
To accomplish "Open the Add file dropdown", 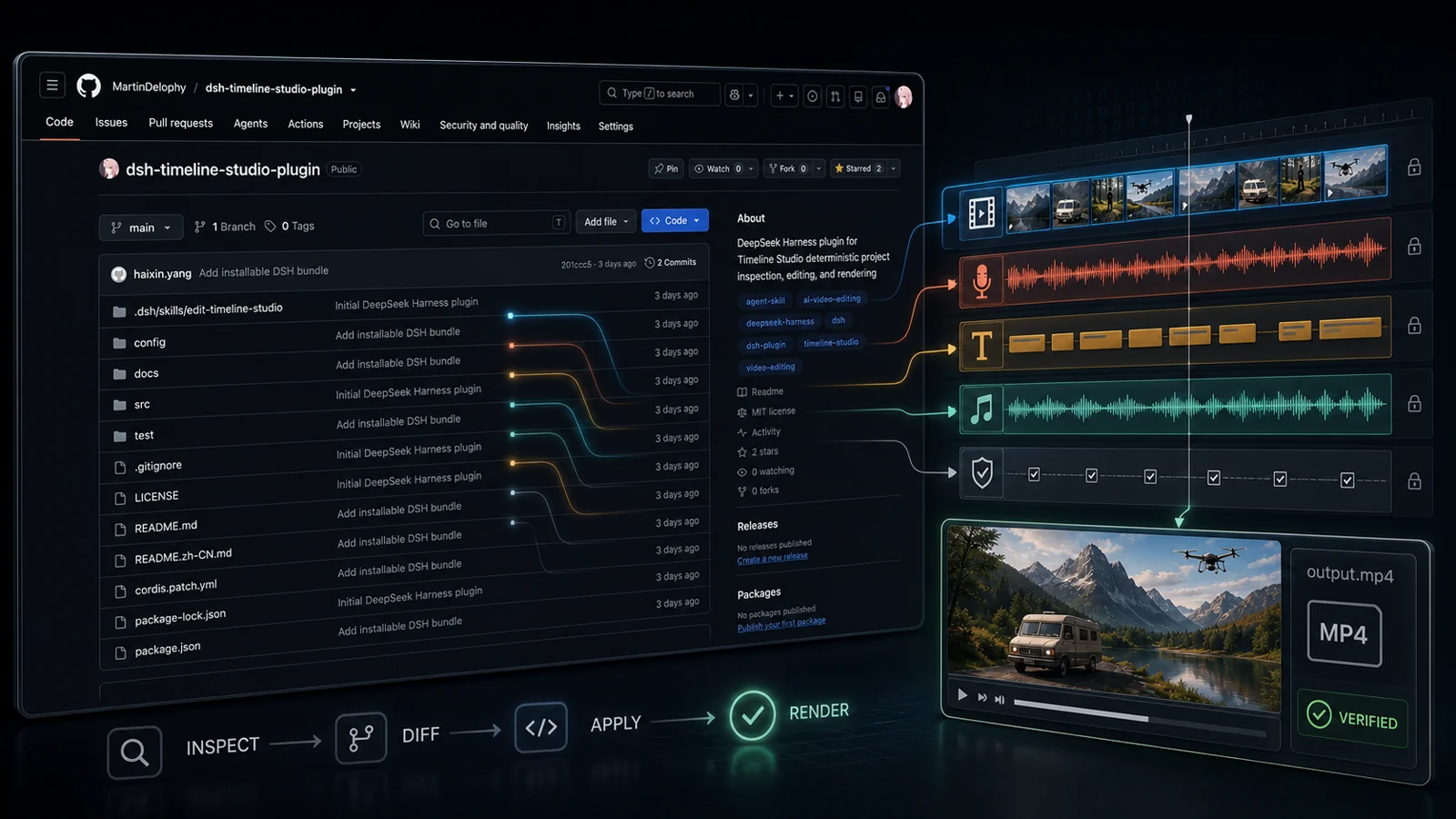I will pos(606,221).
